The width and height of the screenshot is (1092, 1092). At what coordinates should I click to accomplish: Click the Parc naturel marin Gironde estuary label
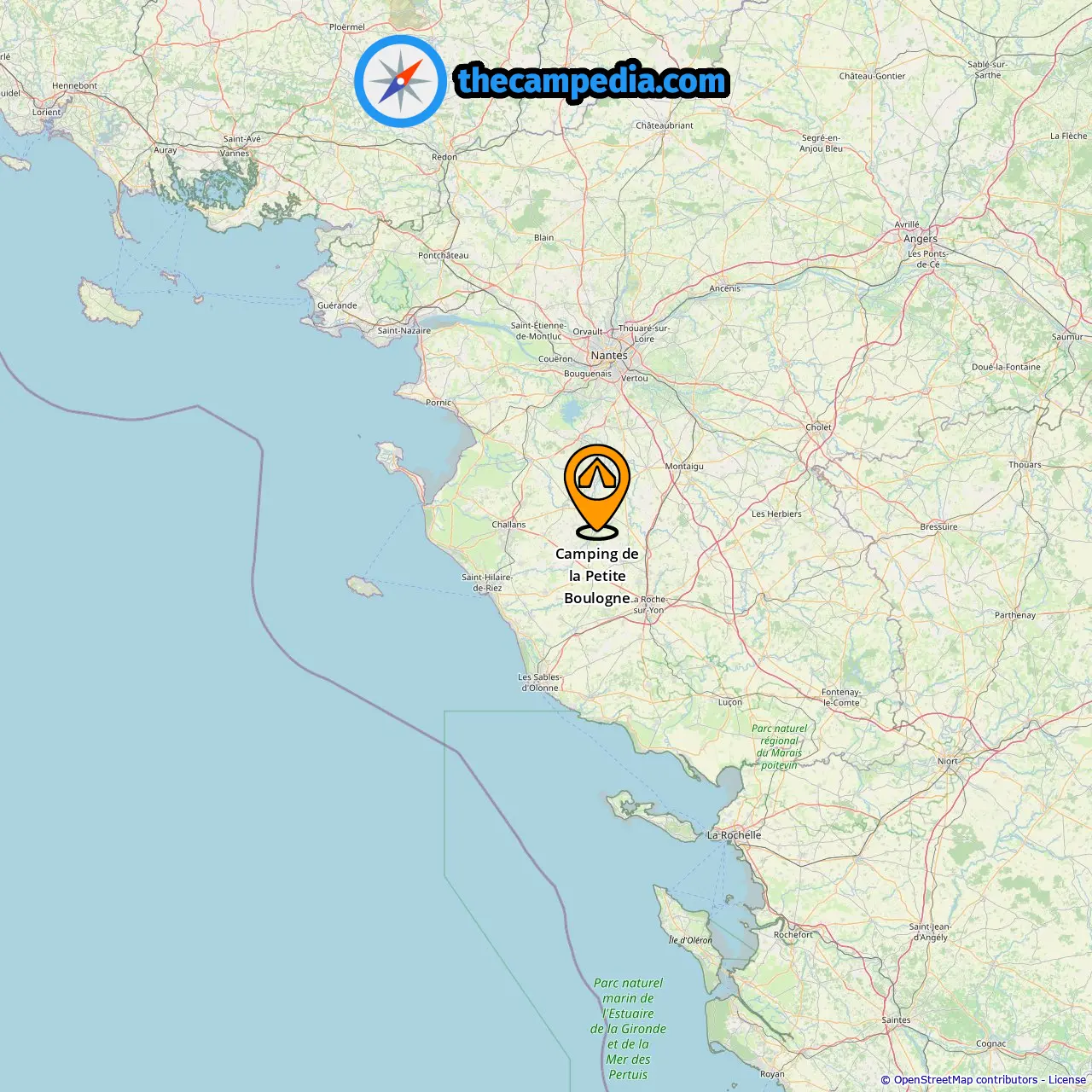(629, 1029)
